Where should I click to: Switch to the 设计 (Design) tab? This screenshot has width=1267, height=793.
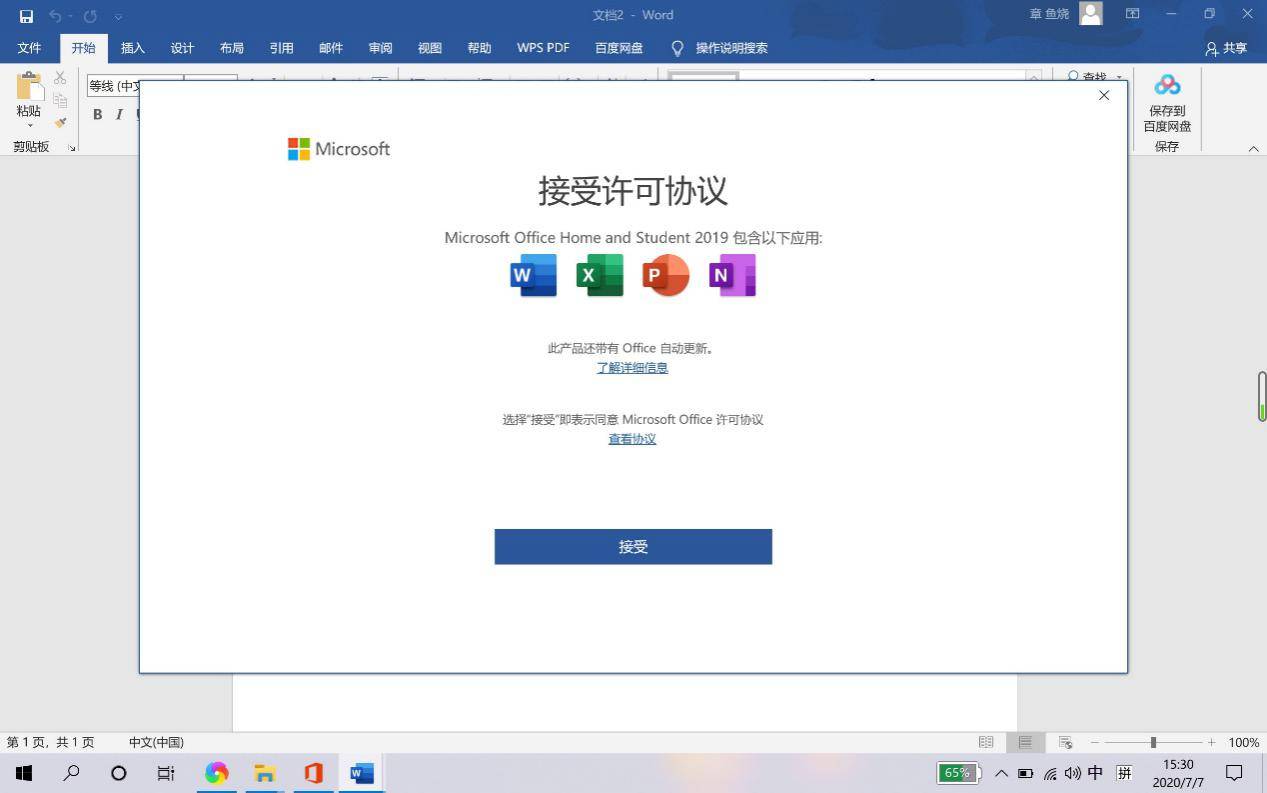[182, 48]
